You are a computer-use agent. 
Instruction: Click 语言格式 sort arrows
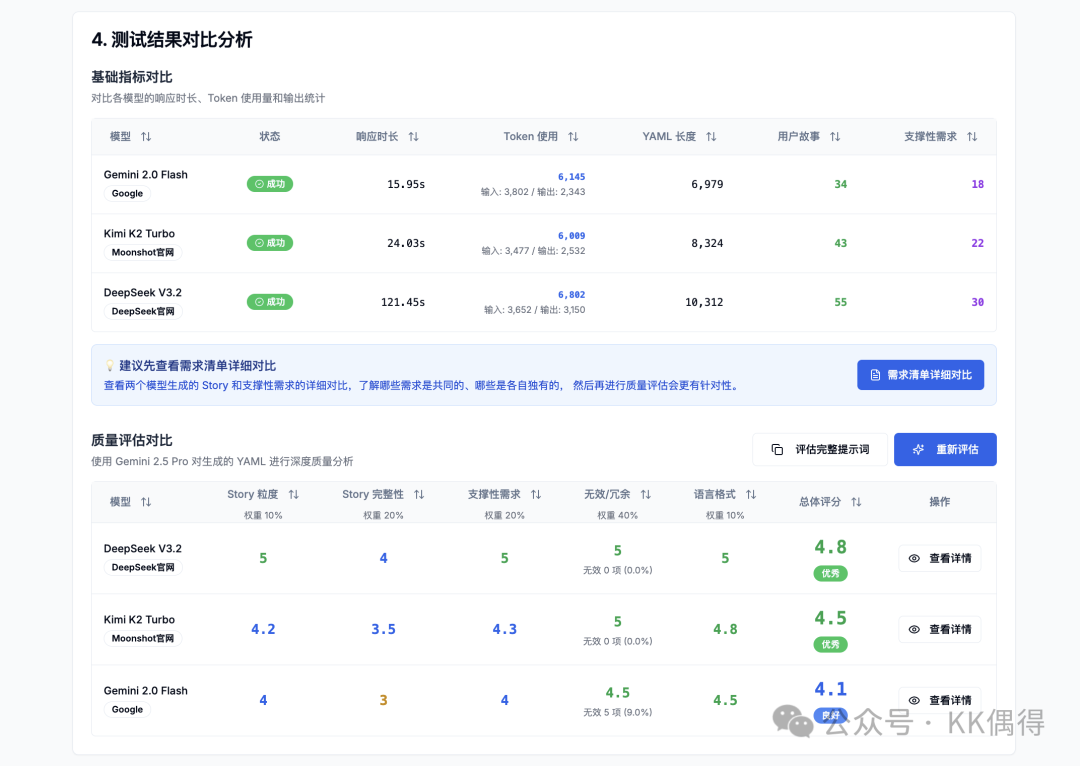pos(751,495)
